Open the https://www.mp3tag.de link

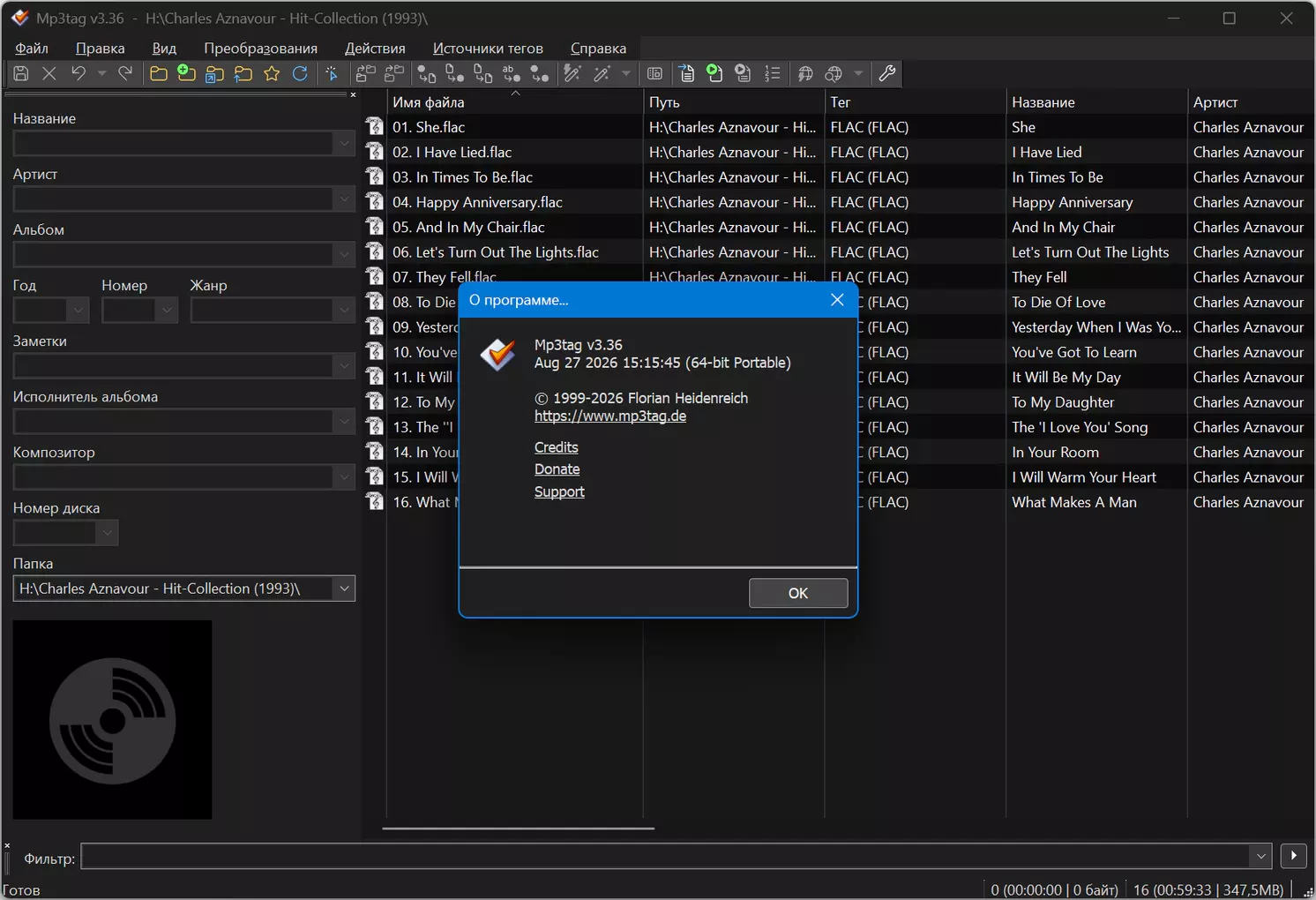[610, 416]
